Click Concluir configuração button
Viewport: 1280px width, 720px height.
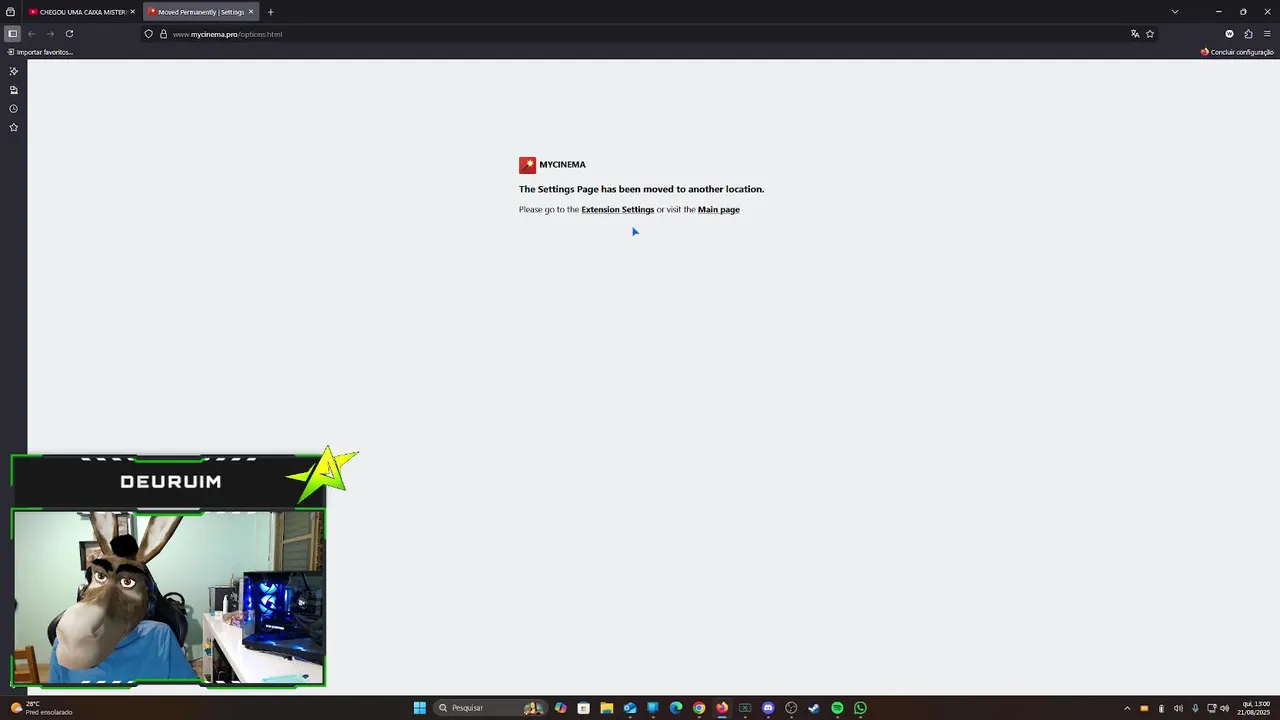(x=1237, y=52)
